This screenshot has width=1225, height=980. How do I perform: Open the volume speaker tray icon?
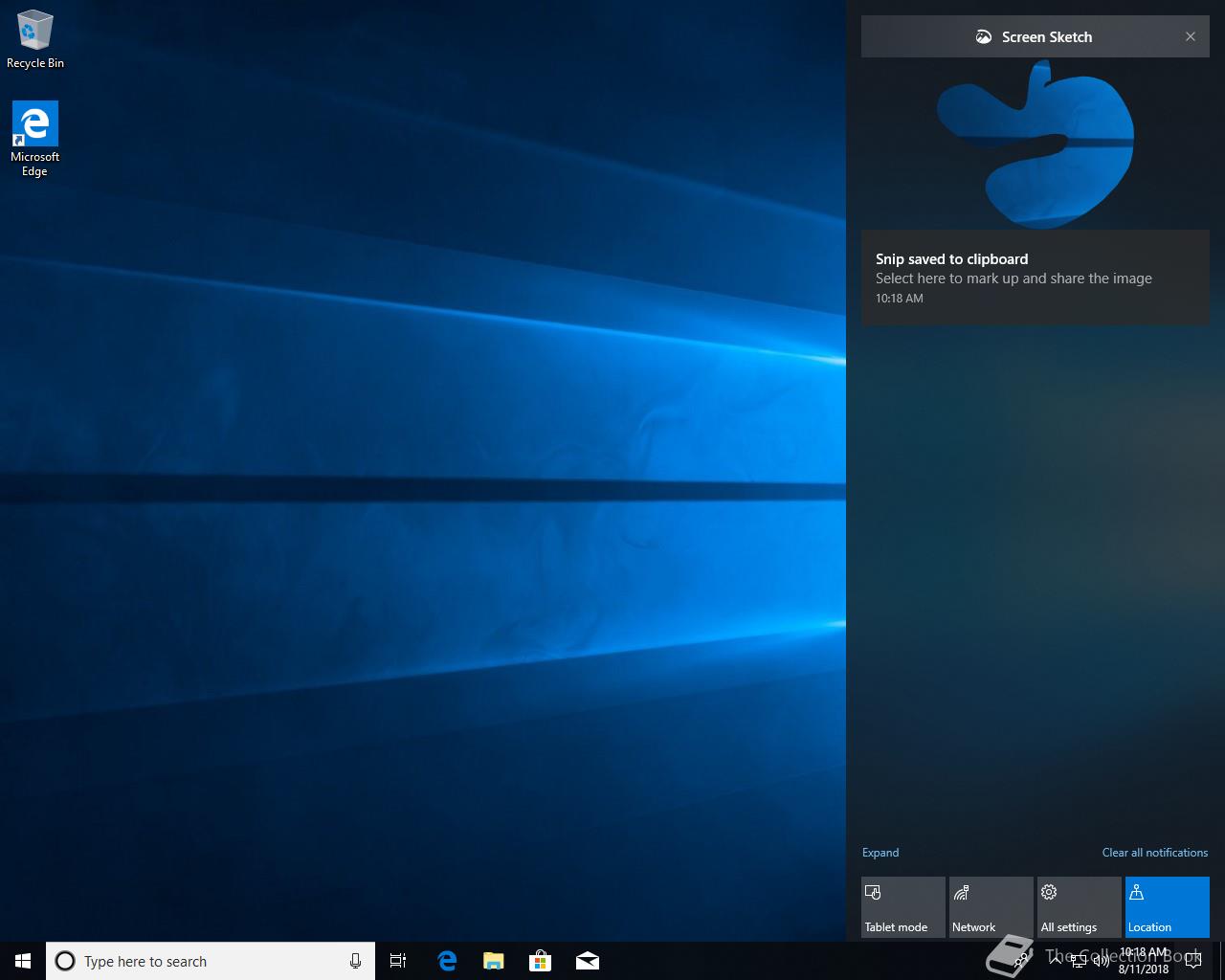click(x=1102, y=961)
